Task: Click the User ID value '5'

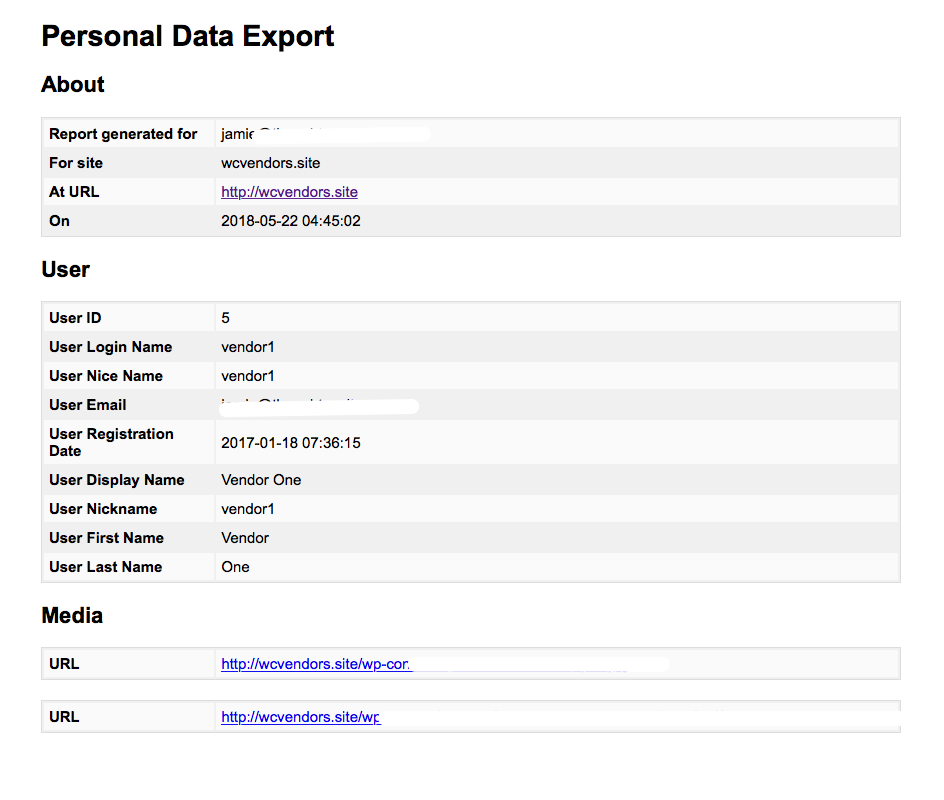Action: click(x=225, y=318)
